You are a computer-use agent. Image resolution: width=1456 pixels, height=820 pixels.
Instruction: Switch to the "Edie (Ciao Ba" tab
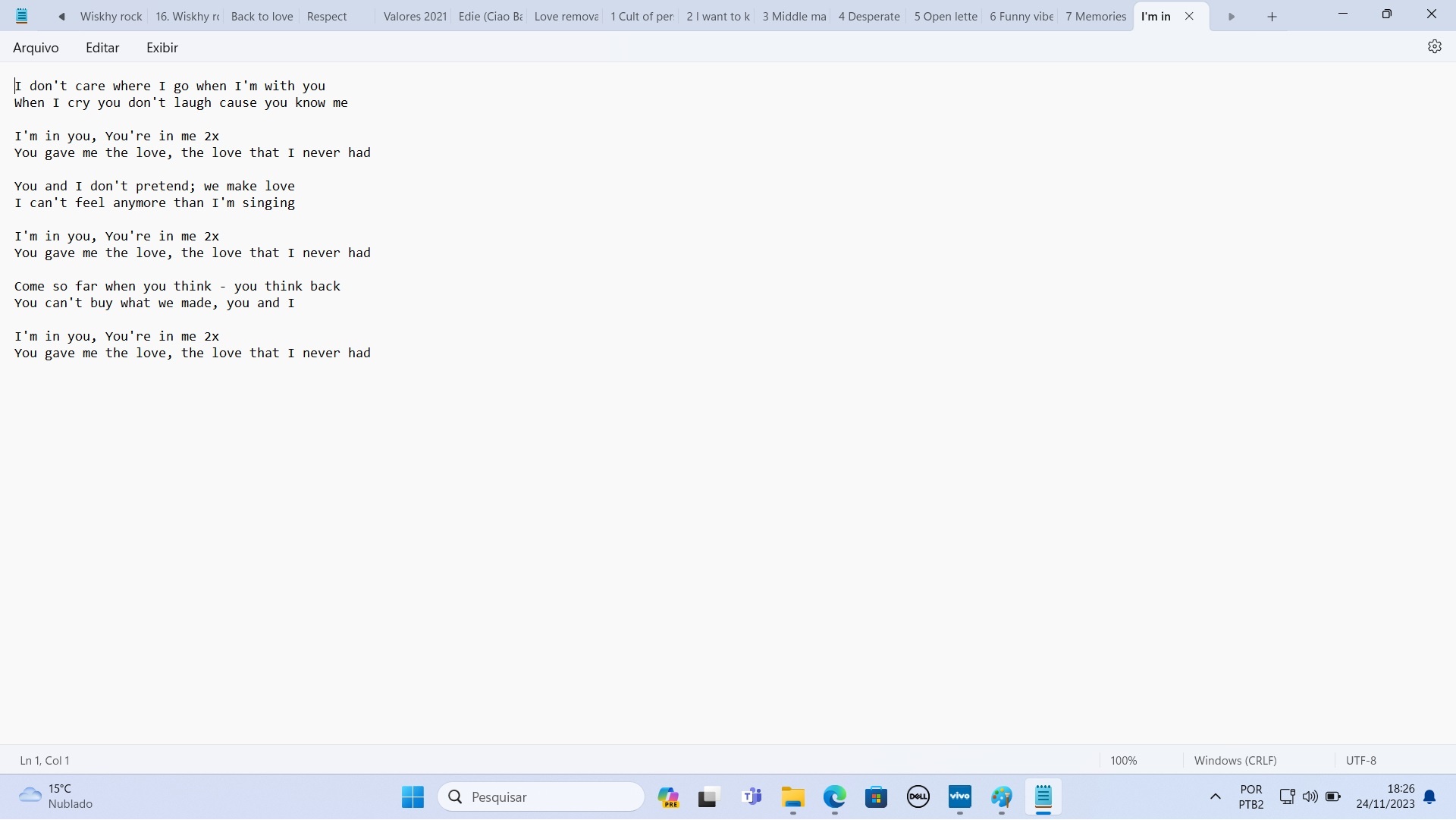point(490,17)
